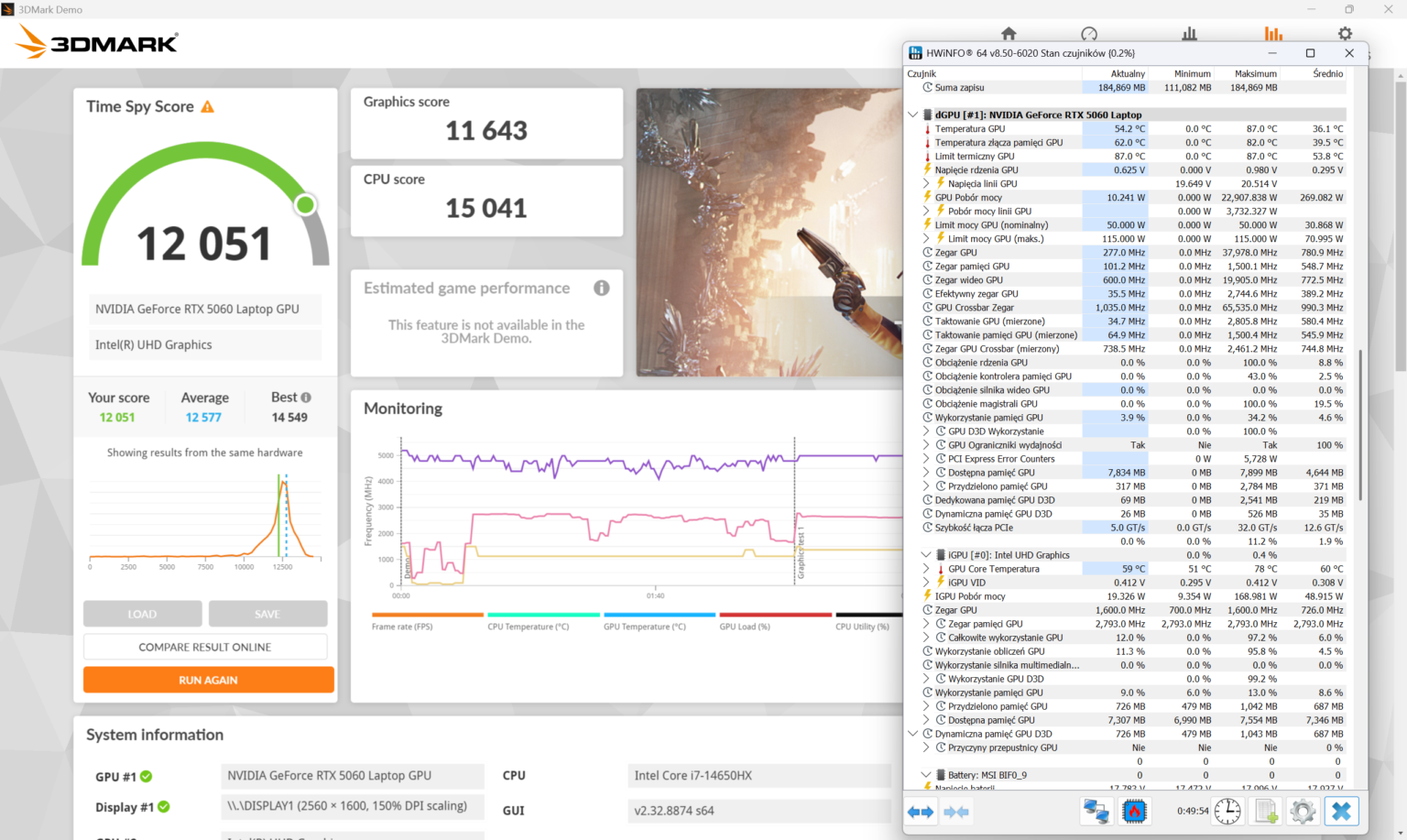Expand the GPU Core Temperatura row
The image size is (1407, 840).
point(926,569)
